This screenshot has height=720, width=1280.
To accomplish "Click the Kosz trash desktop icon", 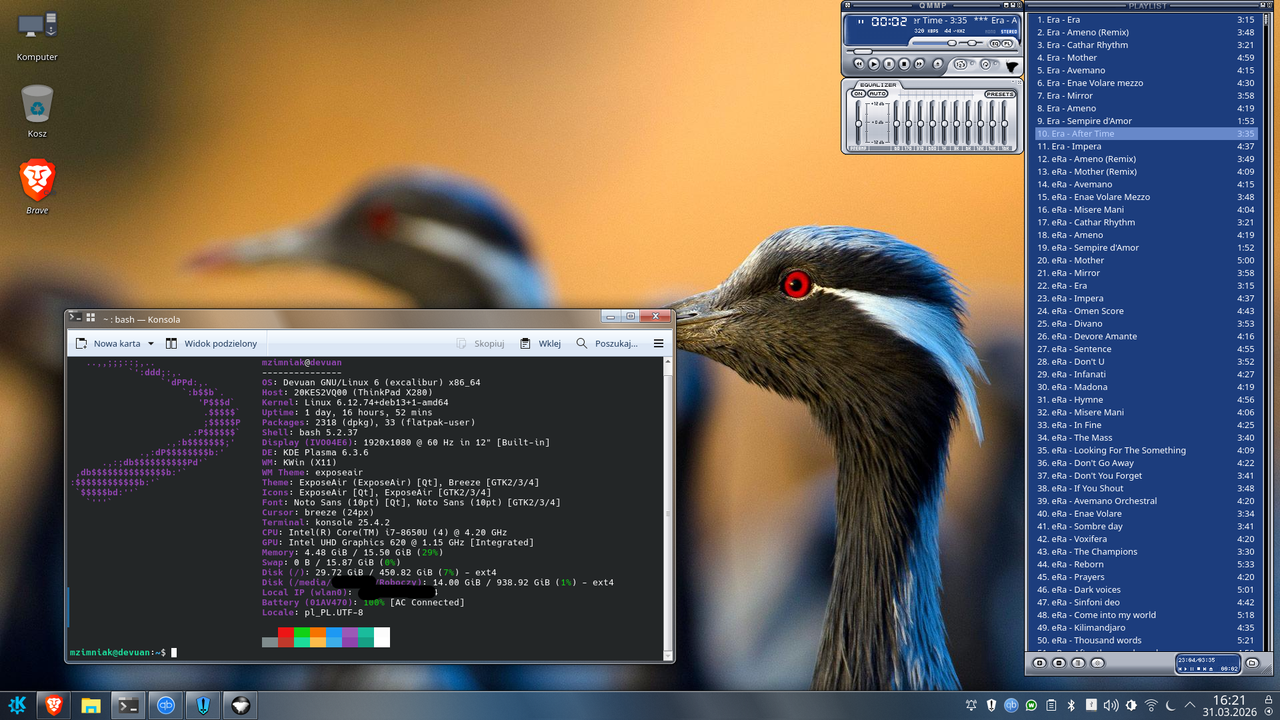I will click(37, 110).
